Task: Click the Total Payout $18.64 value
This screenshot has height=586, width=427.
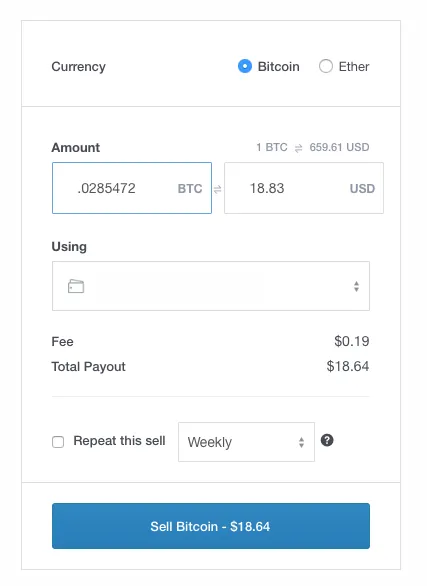Action: pyautogui.click(x=347, y=366)
